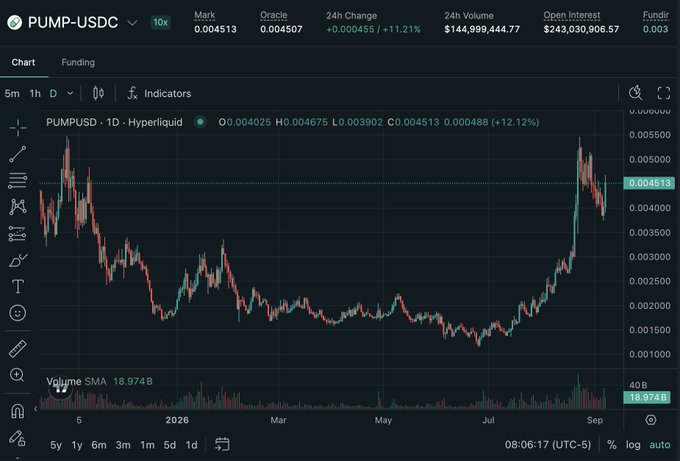Toggle the magnet mode tool
Screen dimensions: 680x461
click(x=18, y=411)
